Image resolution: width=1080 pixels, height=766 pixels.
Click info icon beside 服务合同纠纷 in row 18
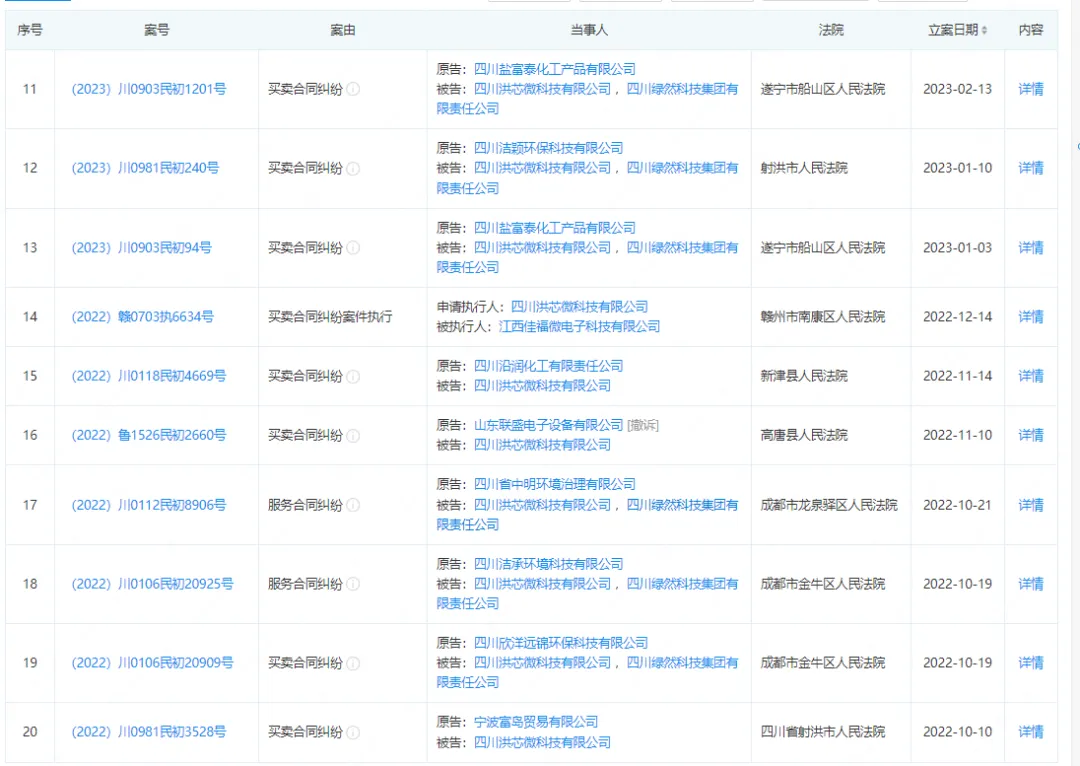coord(353,584)
